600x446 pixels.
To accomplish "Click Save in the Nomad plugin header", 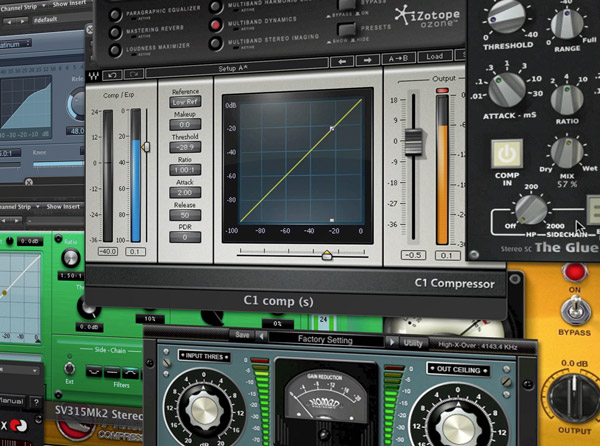I will [x=242, y=335].
